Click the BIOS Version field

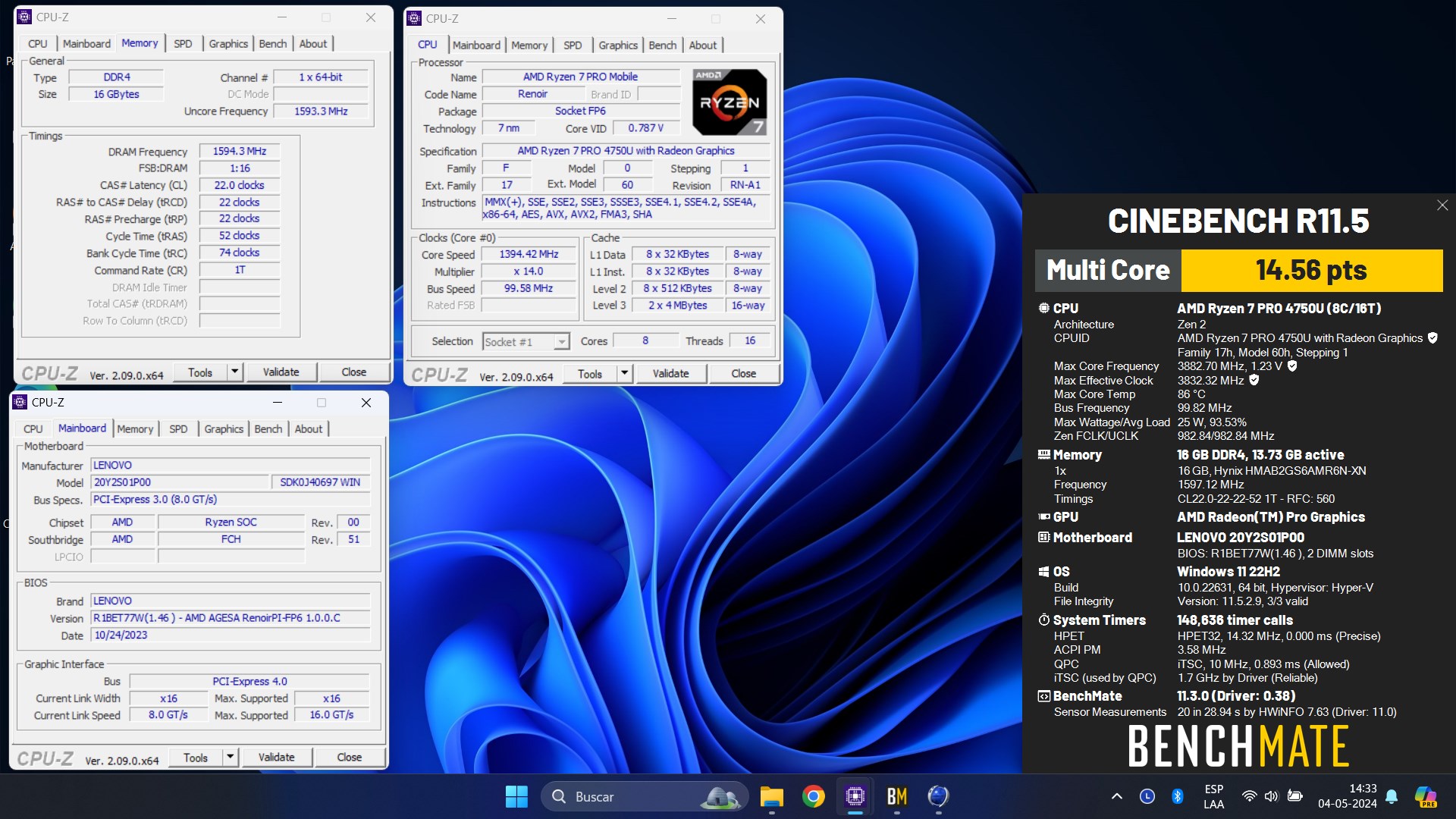click(231, 618)
